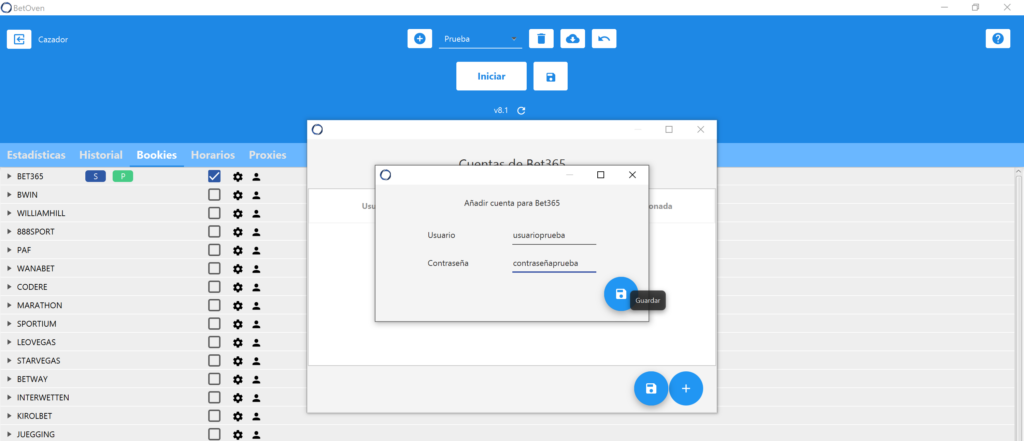The height and width of the screenshot is (441, 1024).
Task: Open CODERE settings gear
Action: (x=238, y=287)
